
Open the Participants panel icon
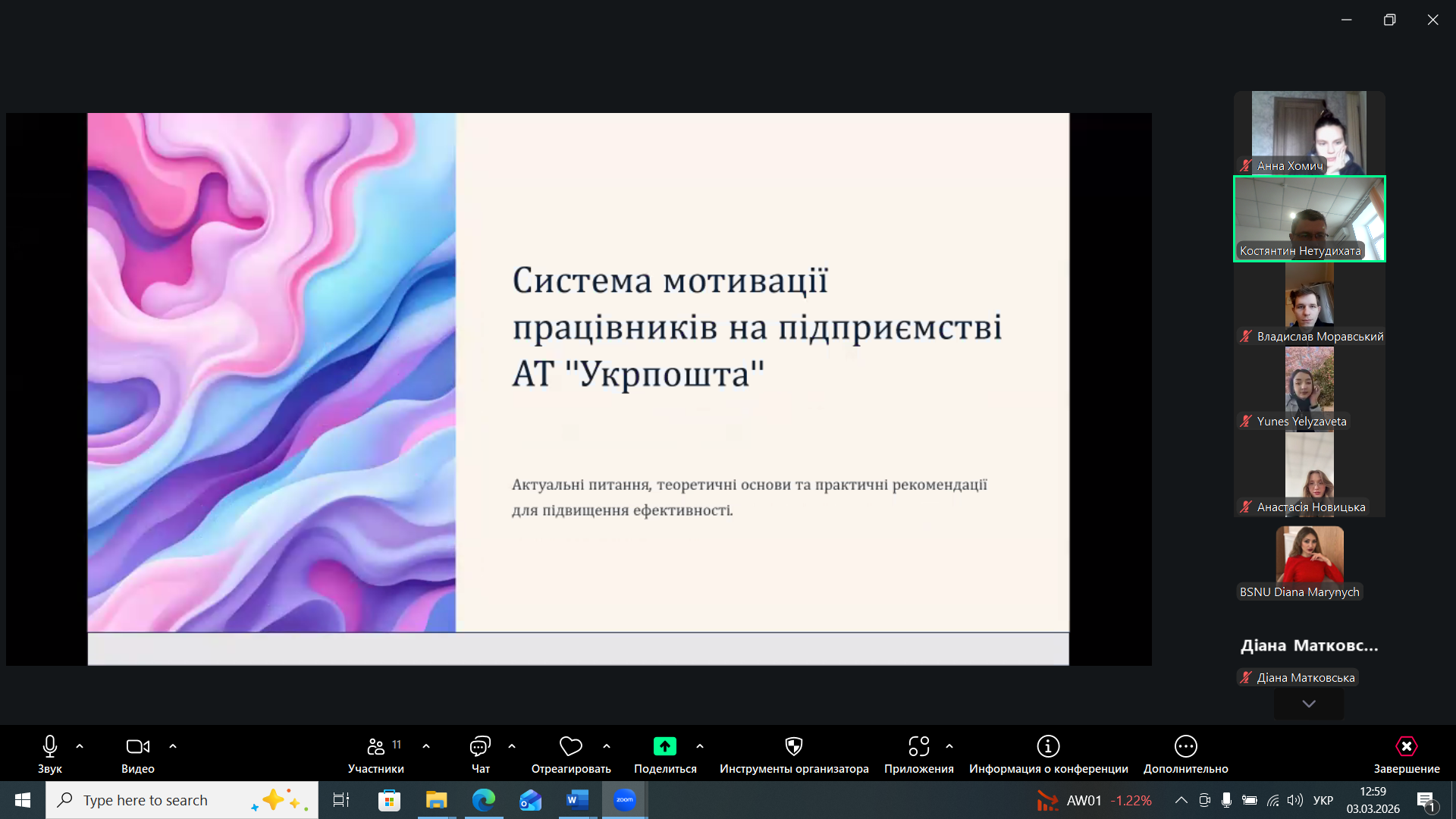375,747
